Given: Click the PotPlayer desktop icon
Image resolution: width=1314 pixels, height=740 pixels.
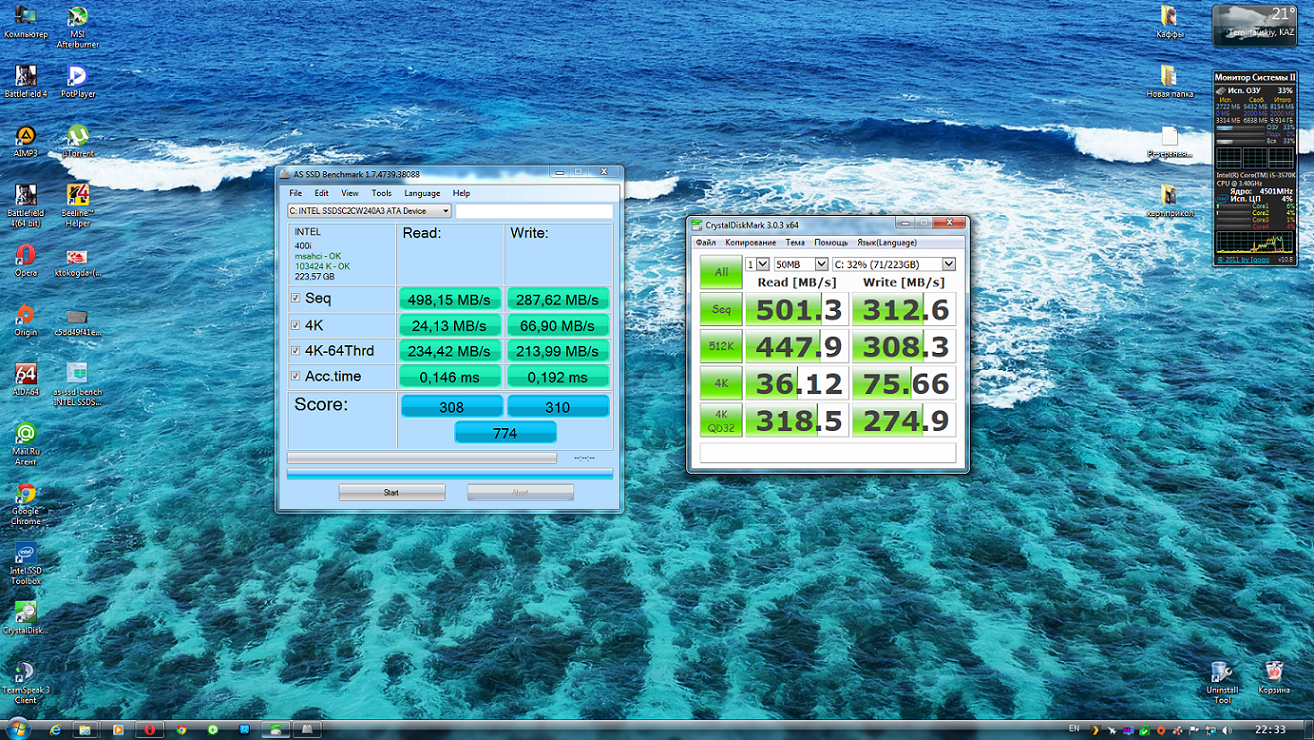Looking at the screenshot, I should pyautogui.click(x=77, y=77).
